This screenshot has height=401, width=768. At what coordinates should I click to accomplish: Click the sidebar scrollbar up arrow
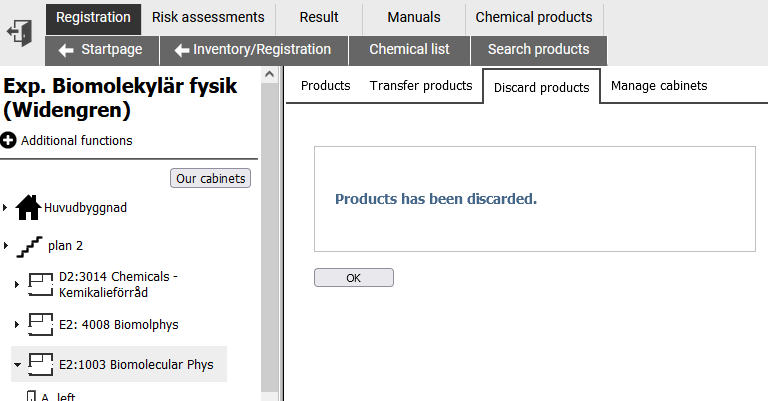(x=269, y=74)
